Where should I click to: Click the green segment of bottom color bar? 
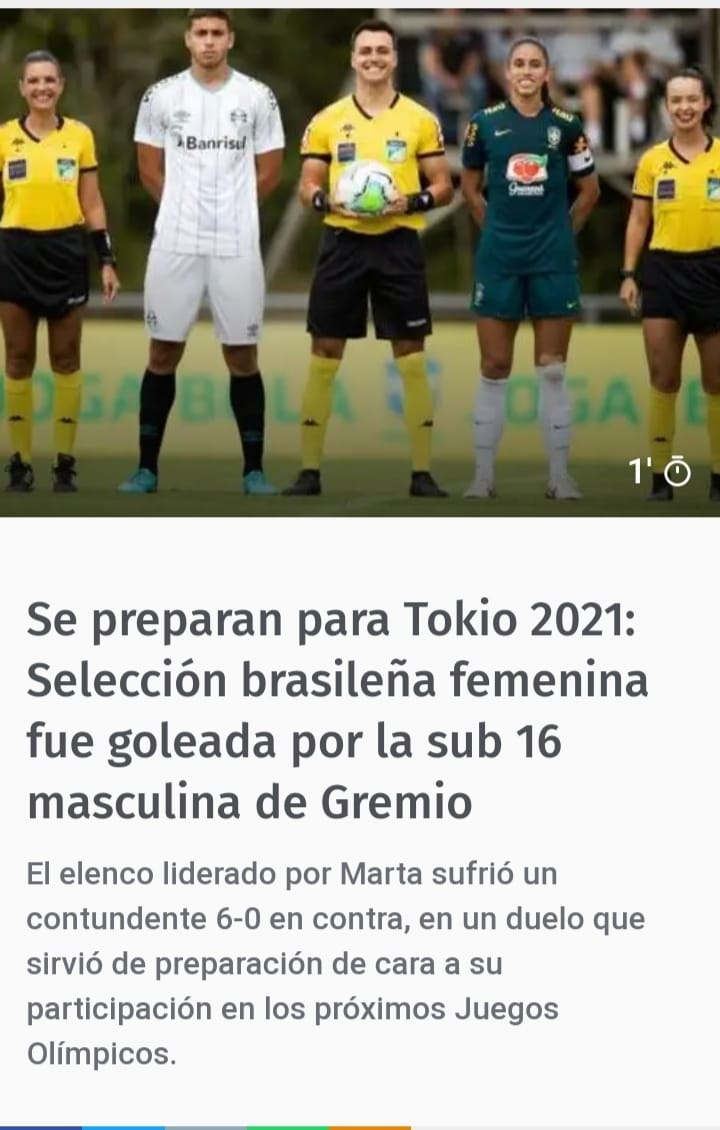[x=288, y=1128]
